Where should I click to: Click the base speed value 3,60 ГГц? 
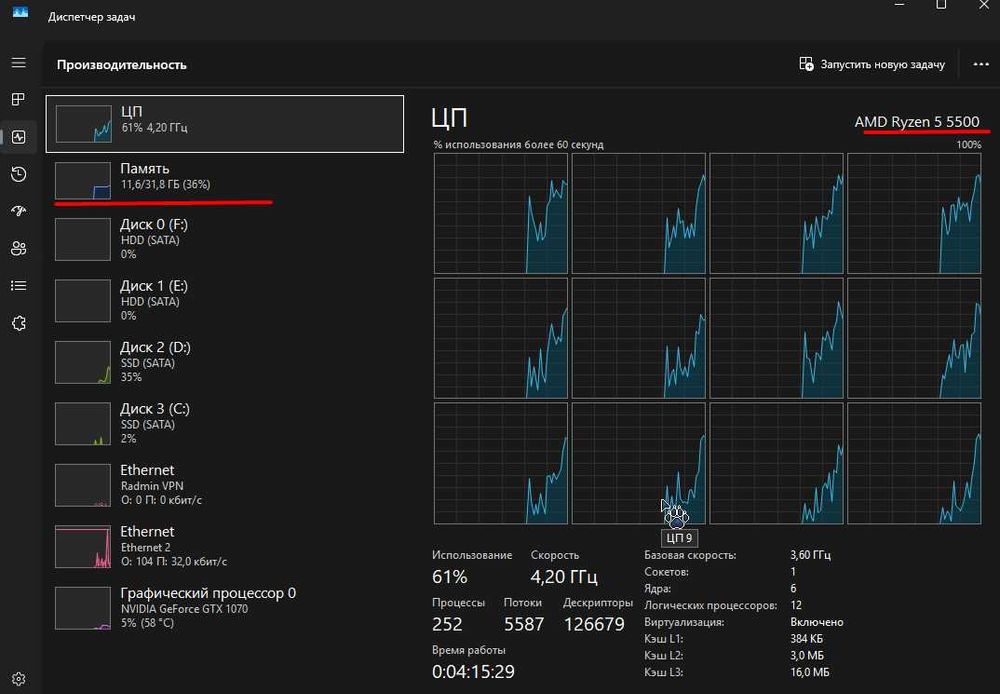[x=810, y=555]
